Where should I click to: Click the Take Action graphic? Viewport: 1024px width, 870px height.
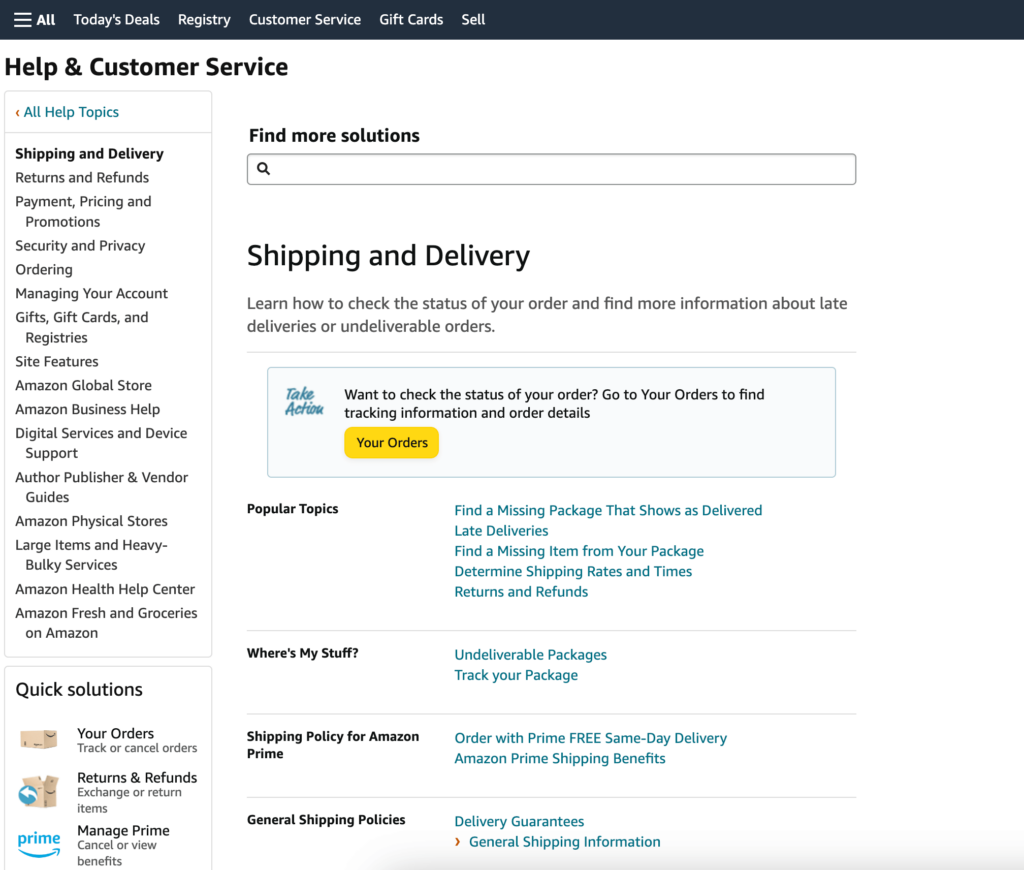(304, 401)
